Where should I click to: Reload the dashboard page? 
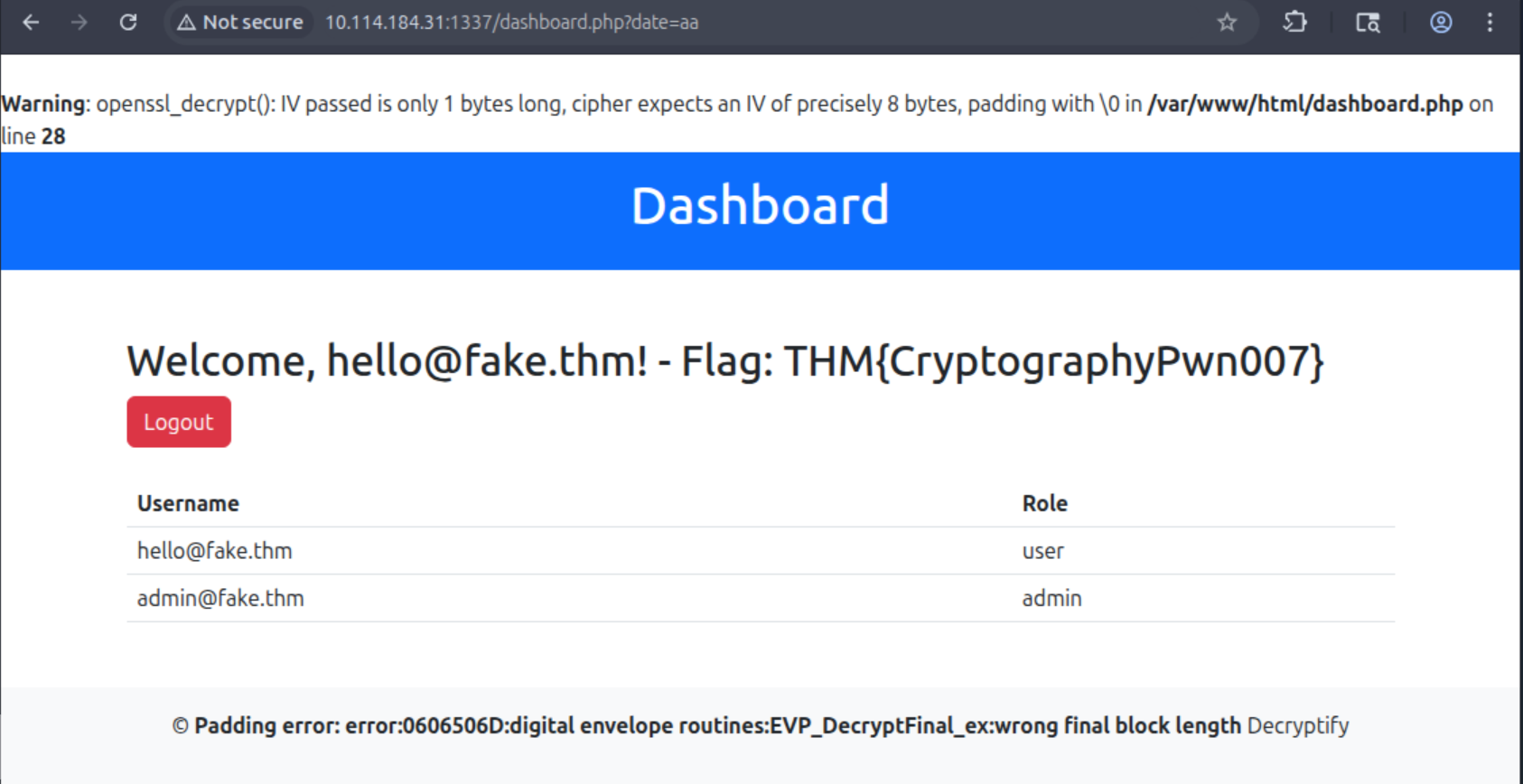(128, 23)
